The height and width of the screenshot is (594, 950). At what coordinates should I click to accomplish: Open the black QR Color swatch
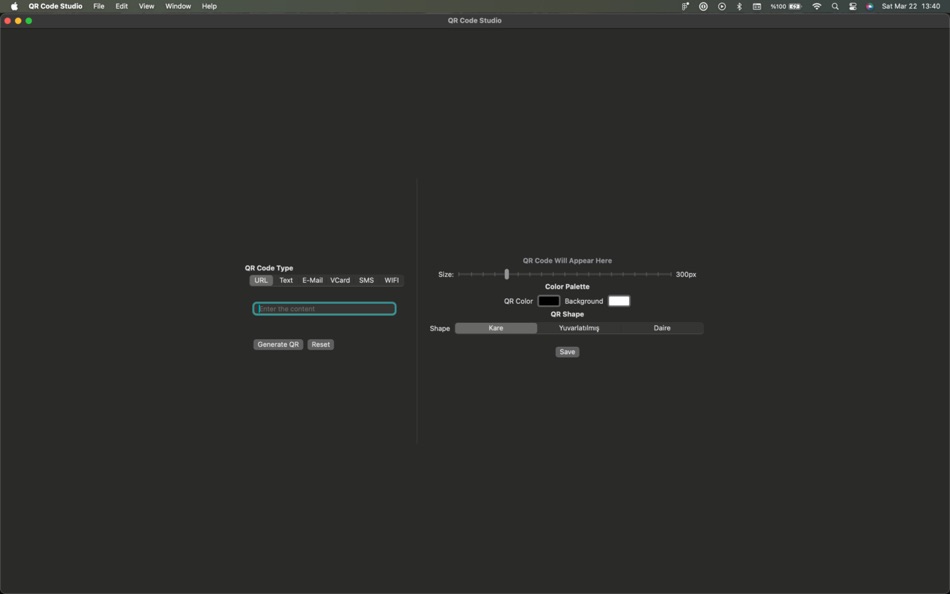coord(548,301)
